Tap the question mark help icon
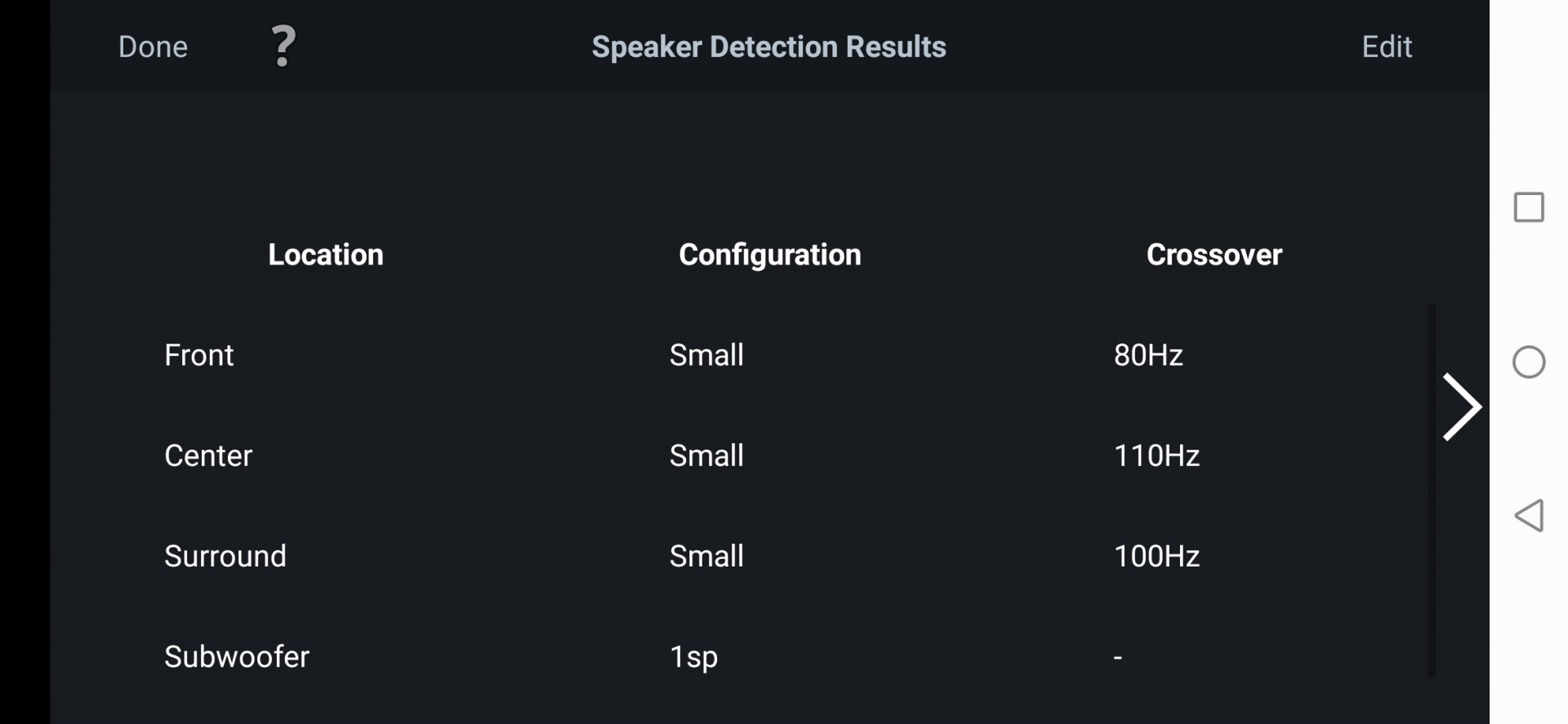1568x724 pixels. click(283, 46)
